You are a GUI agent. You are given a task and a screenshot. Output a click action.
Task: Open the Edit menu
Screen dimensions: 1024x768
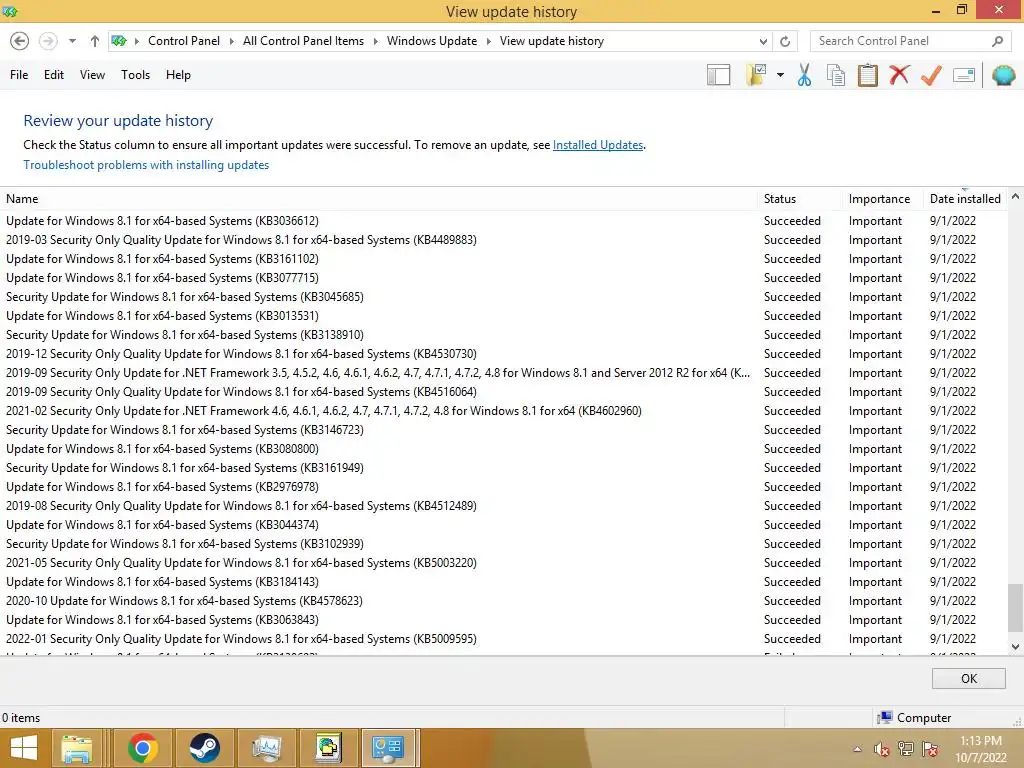(x=54, y=75)
